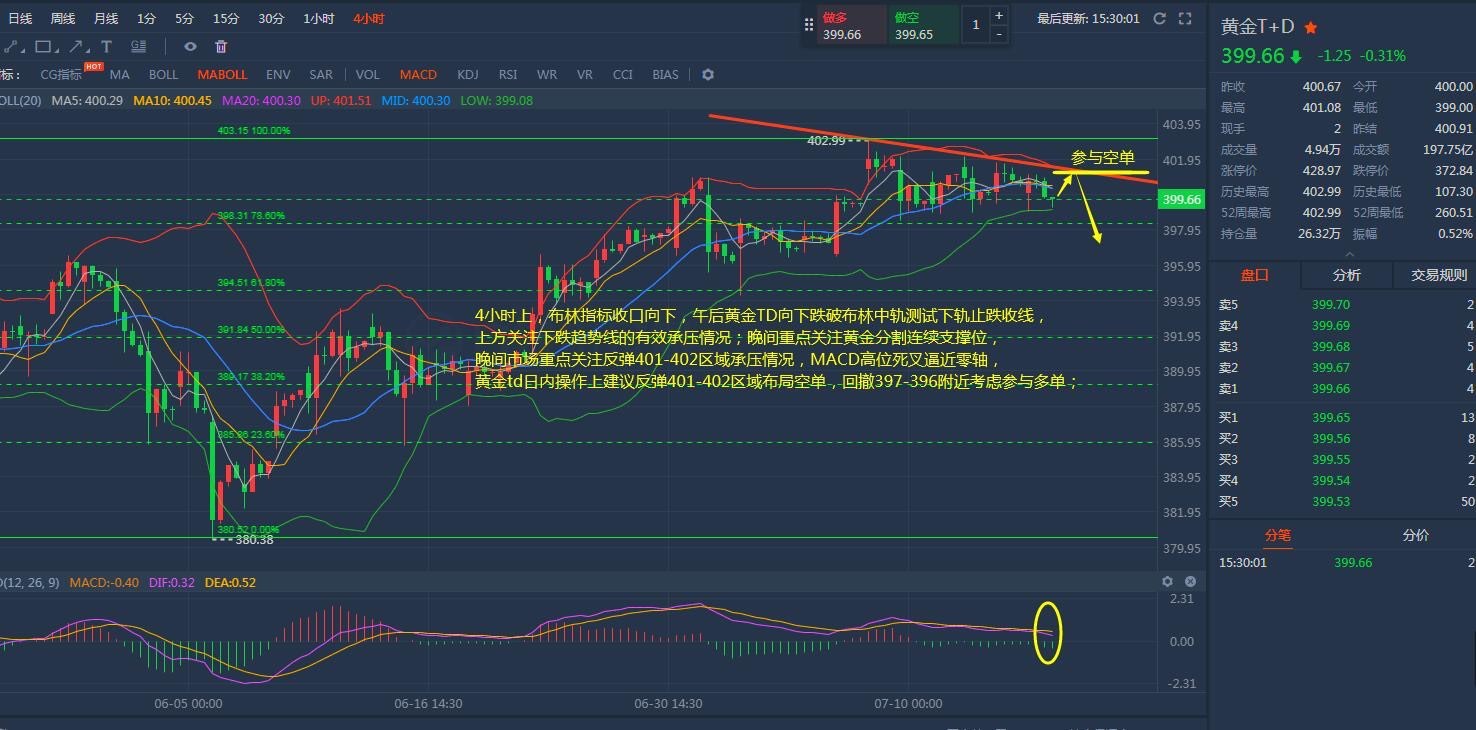Switch to the 分价 tab

tap(1415, 535)
